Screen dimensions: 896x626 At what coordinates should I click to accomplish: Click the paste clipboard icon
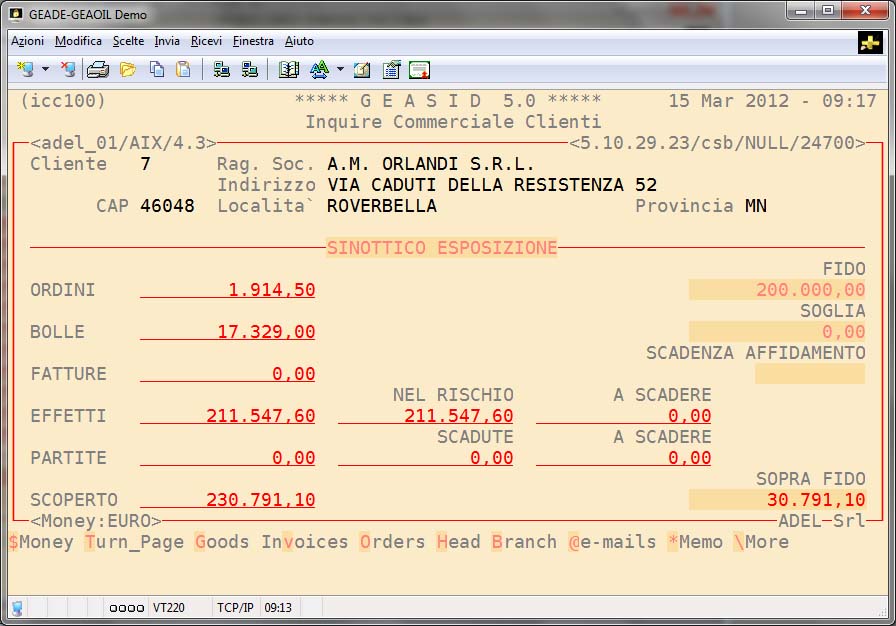(x=183, y=69)
